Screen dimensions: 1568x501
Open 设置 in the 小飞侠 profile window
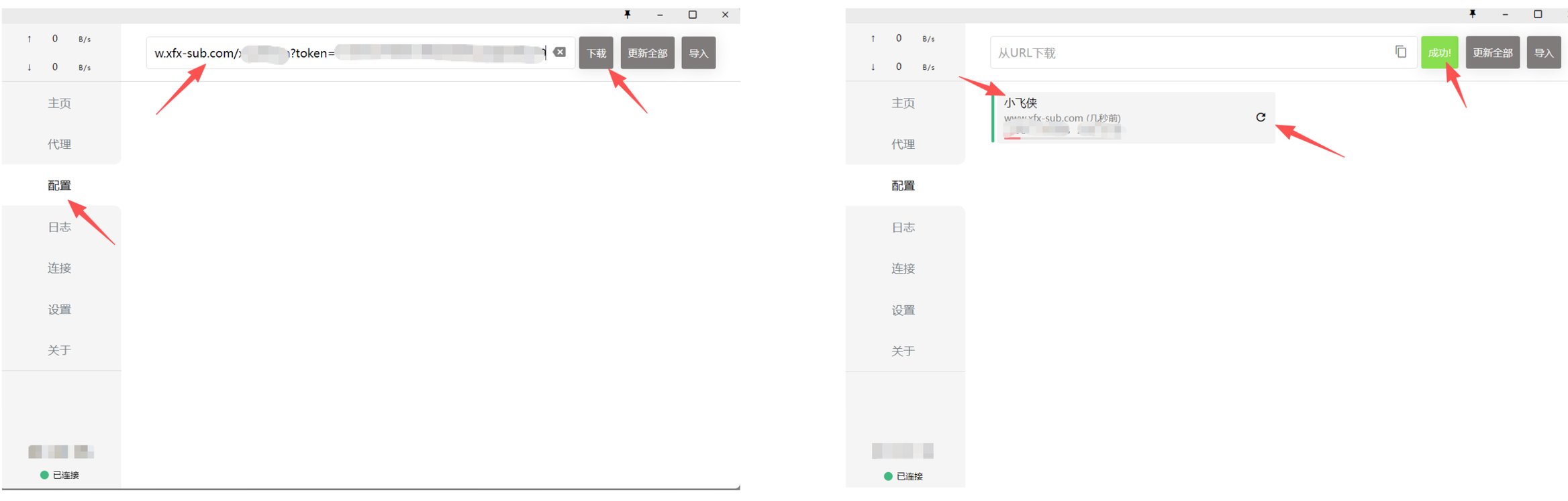(x=903, y=310)
